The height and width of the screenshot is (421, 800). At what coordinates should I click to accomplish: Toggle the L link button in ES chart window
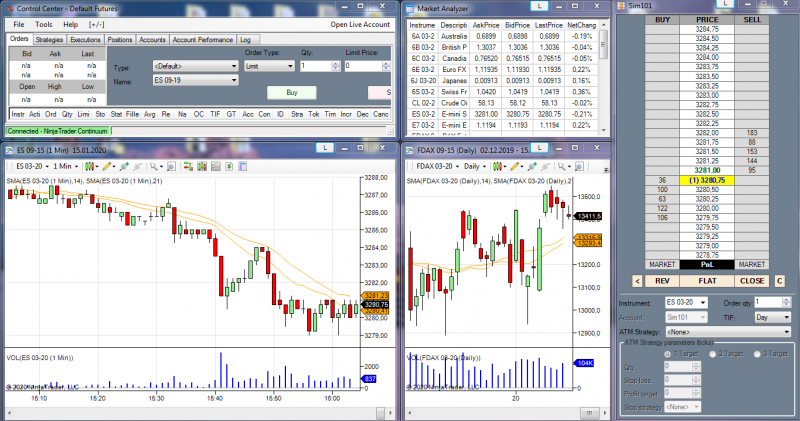325,148
